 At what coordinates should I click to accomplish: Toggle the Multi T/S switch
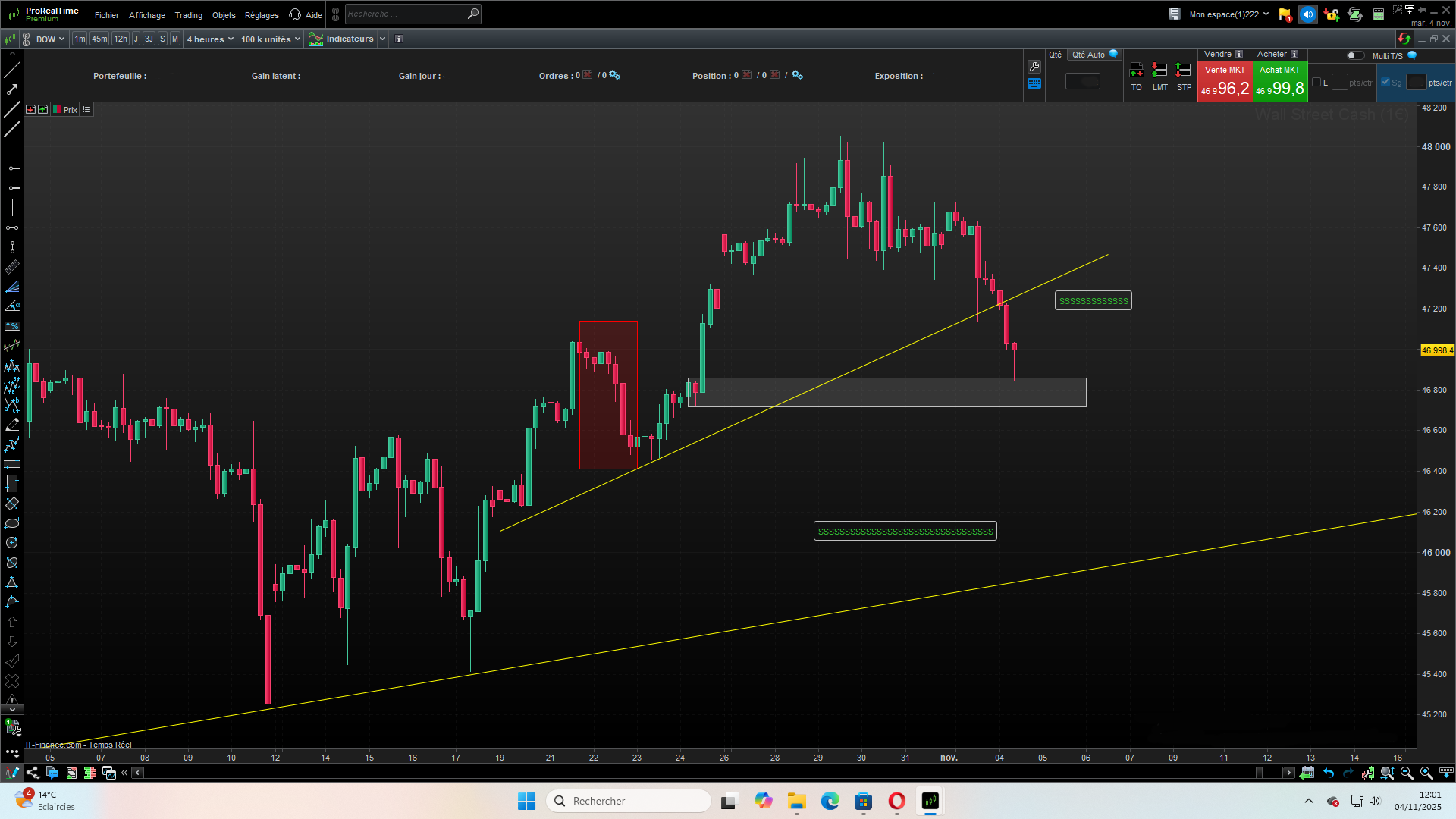[1354, 55]
